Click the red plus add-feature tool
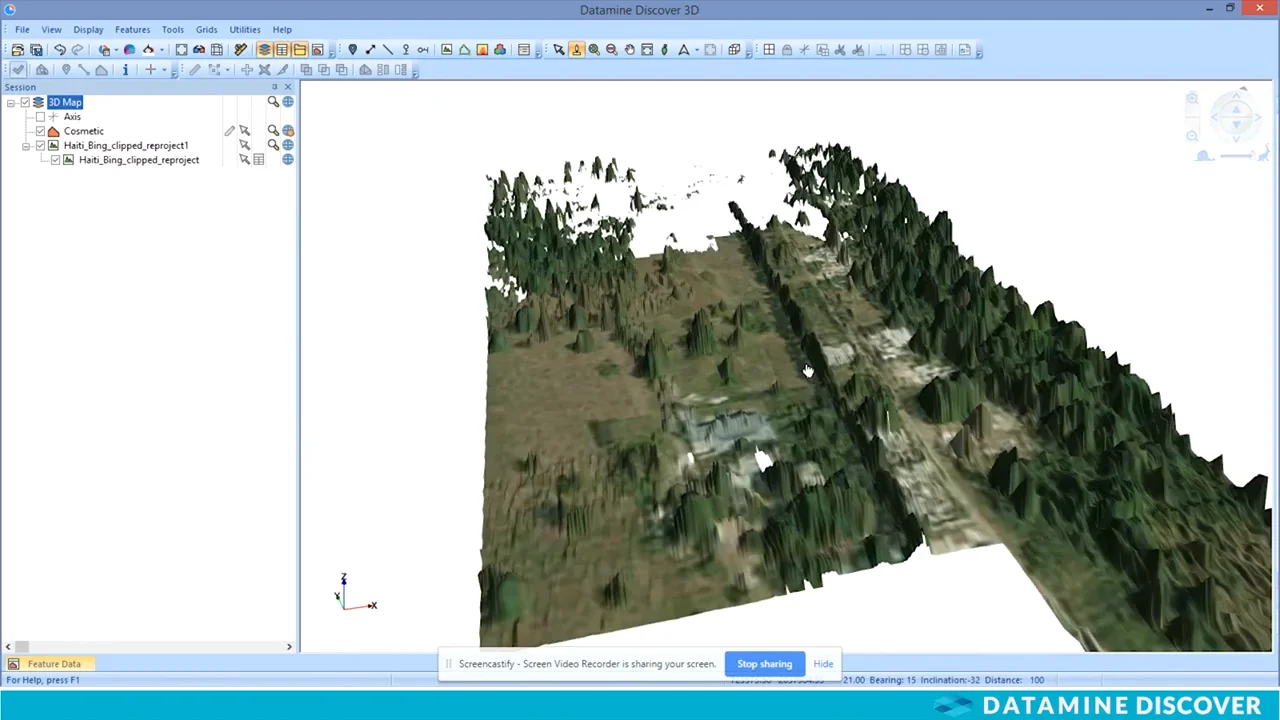The image size is (1280, 720). pos(151,70)
